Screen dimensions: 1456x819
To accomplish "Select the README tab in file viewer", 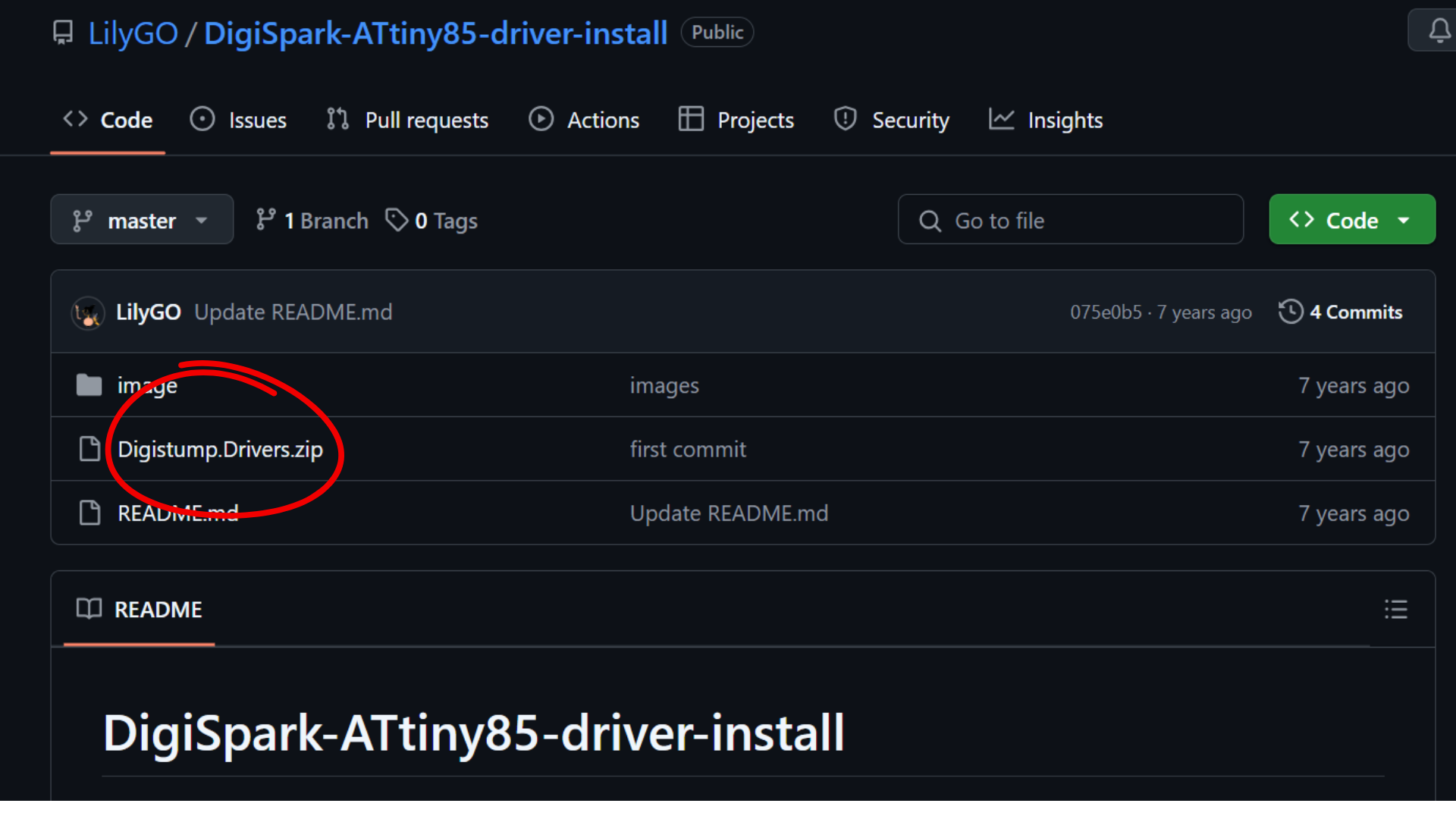I will tap(140, 610).
